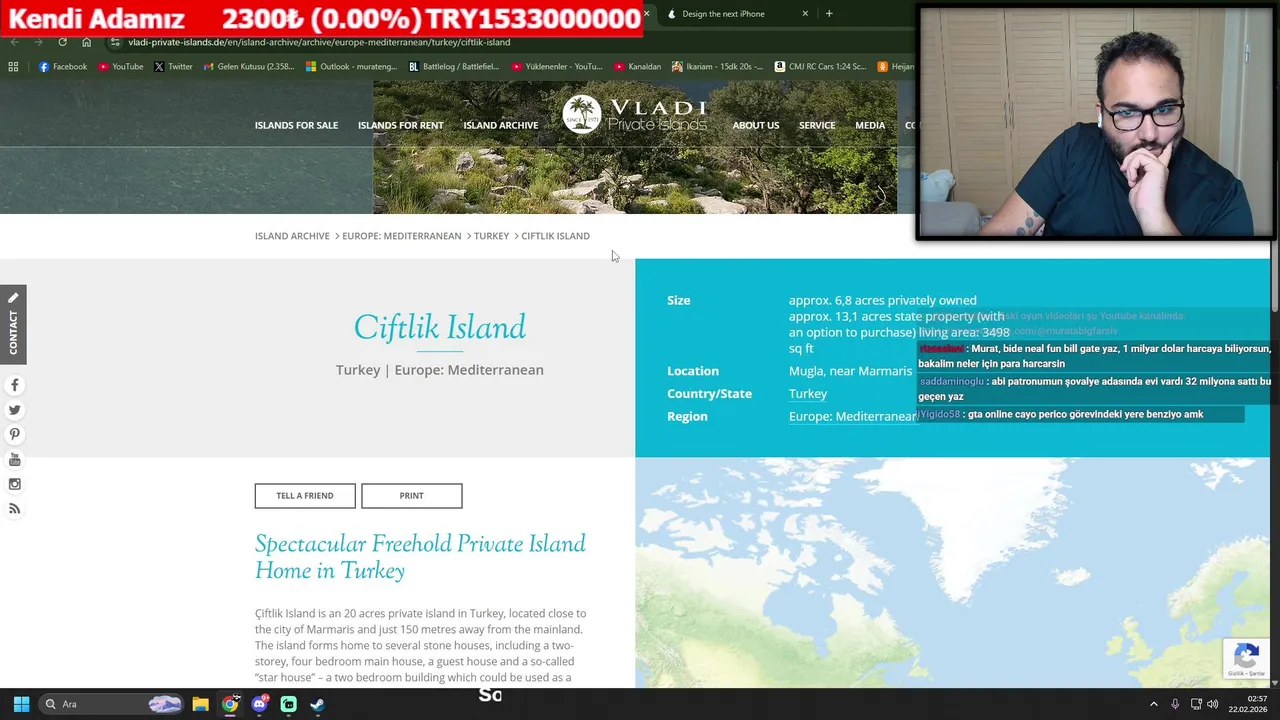Image resolution: width=1280 pixels, height=720 pixels.
Task: Click the microphone system tray icon
Action: [1175, 704]
